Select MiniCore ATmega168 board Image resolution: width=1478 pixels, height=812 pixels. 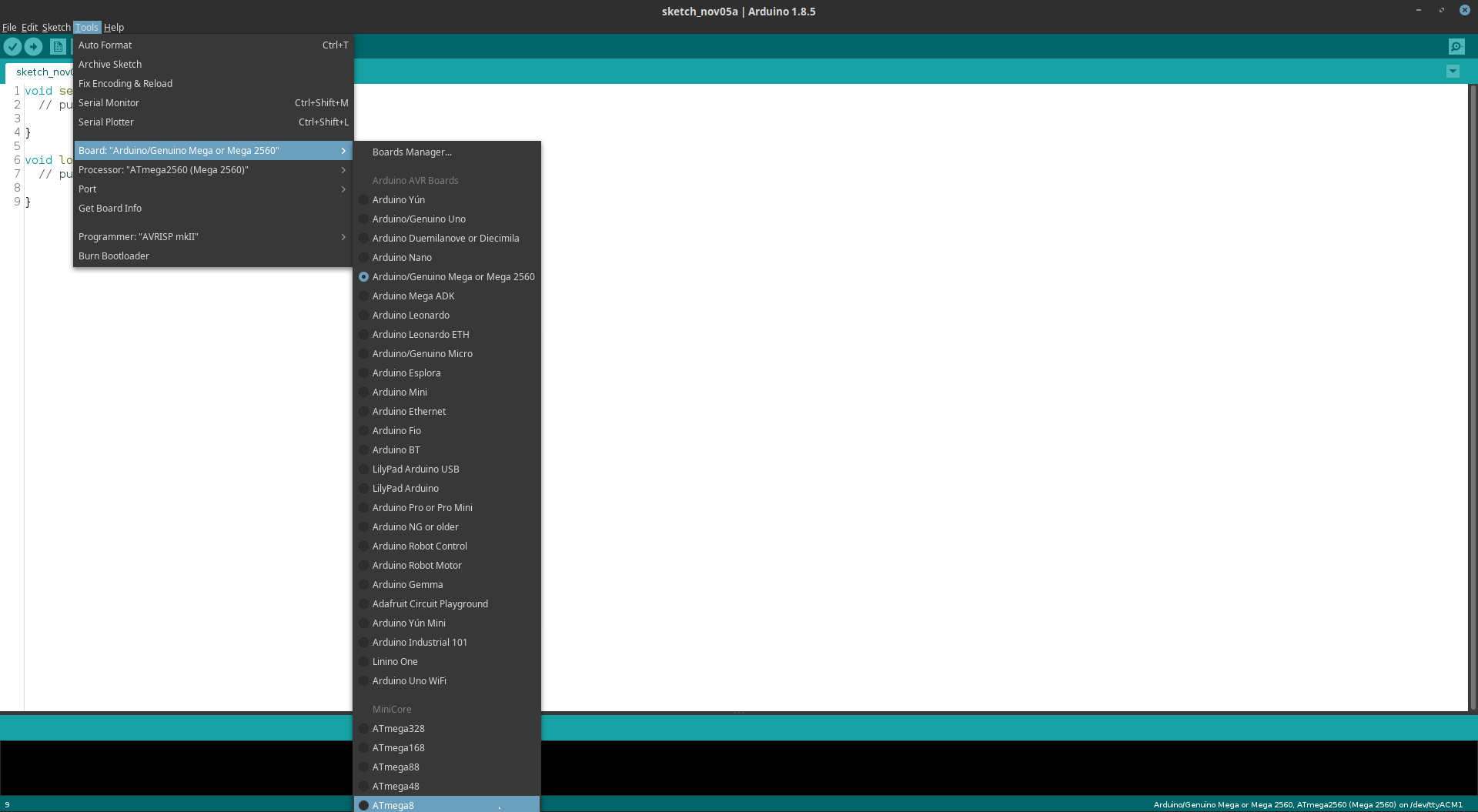click(x=447, y=748)
